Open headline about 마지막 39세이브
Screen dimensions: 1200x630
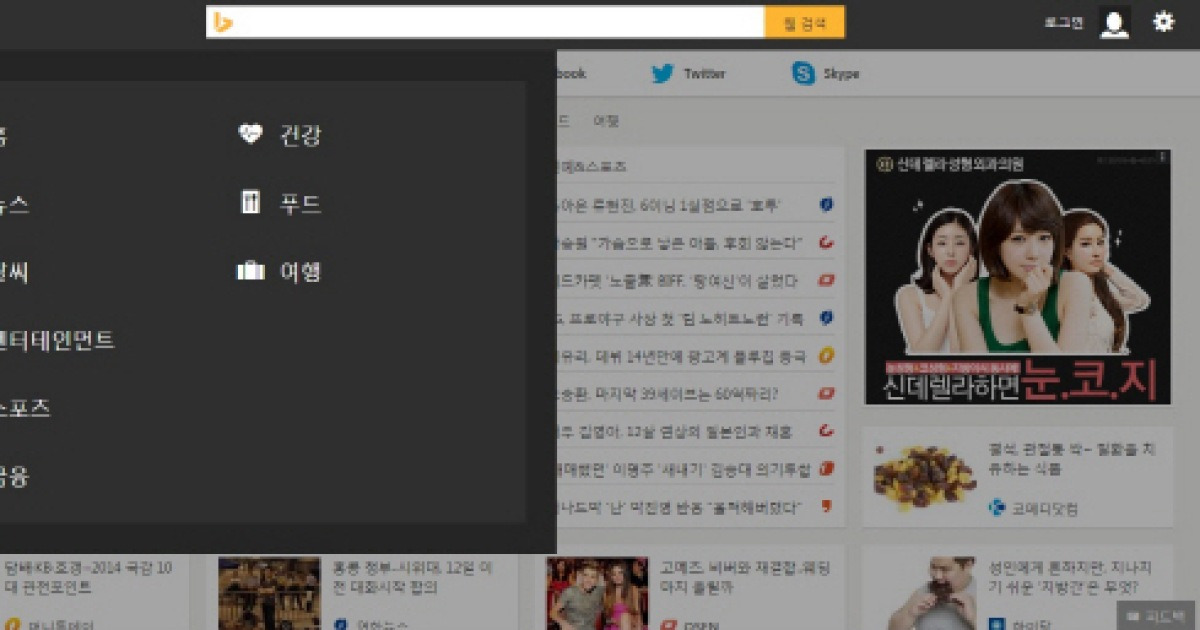[668, 394]
